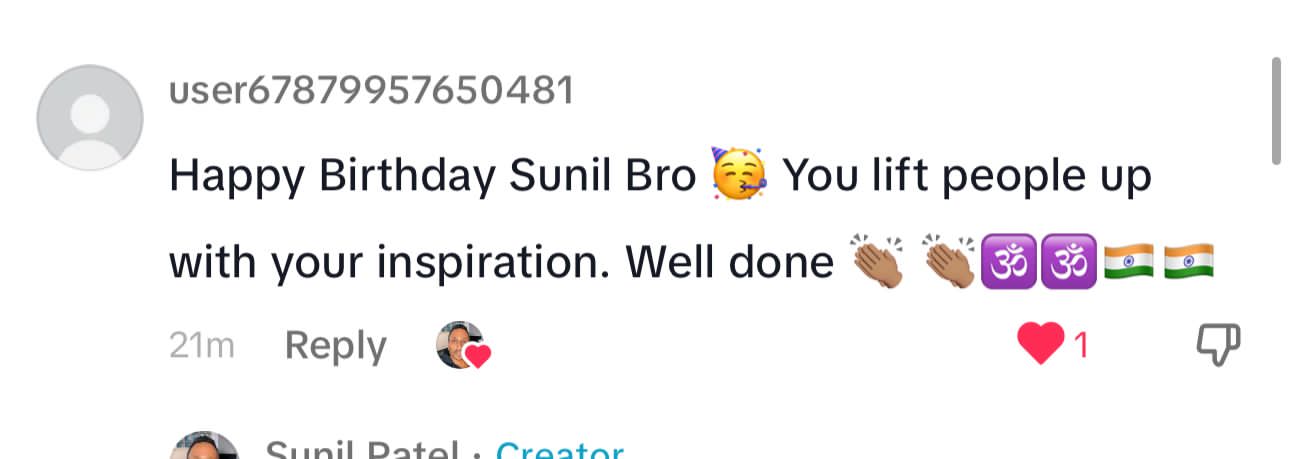This screenshot has width=1290, height=459.
Task: Click the first clapping hands emoji
Action: tap(877, 262)
